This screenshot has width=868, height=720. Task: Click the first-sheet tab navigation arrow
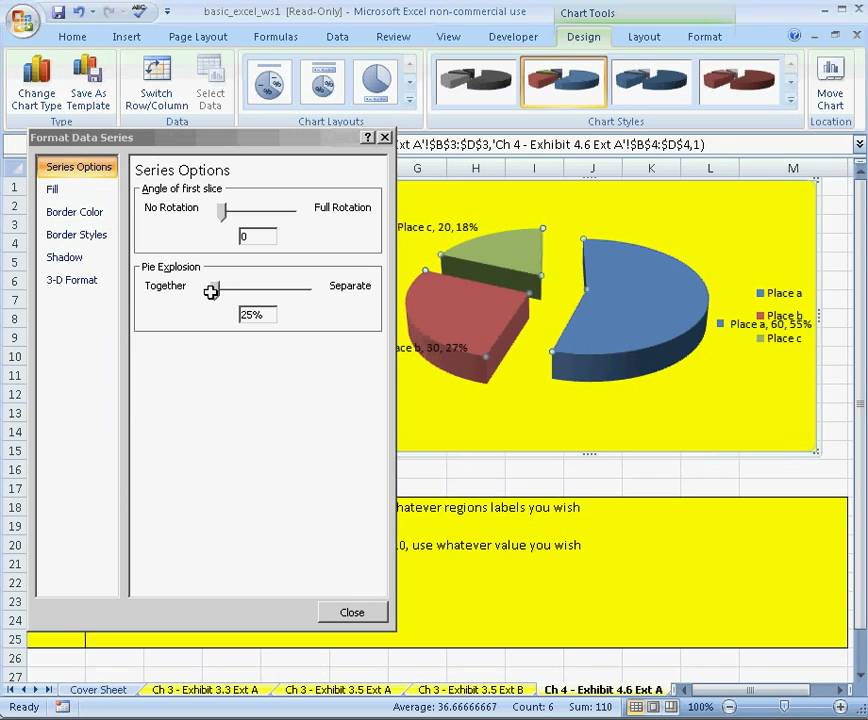point(10,690)
